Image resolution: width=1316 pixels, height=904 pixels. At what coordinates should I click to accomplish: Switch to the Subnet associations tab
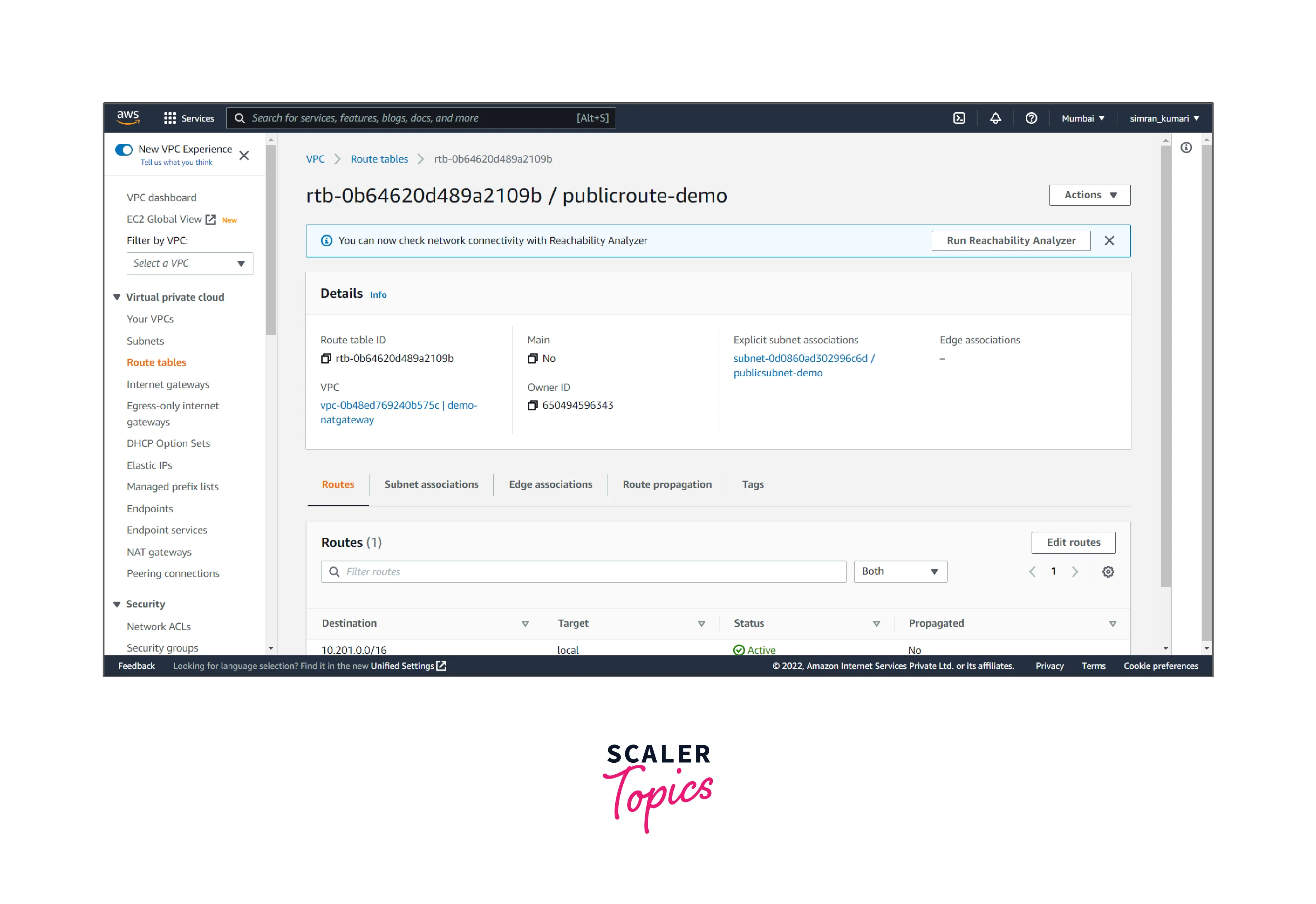pos(431,484)
